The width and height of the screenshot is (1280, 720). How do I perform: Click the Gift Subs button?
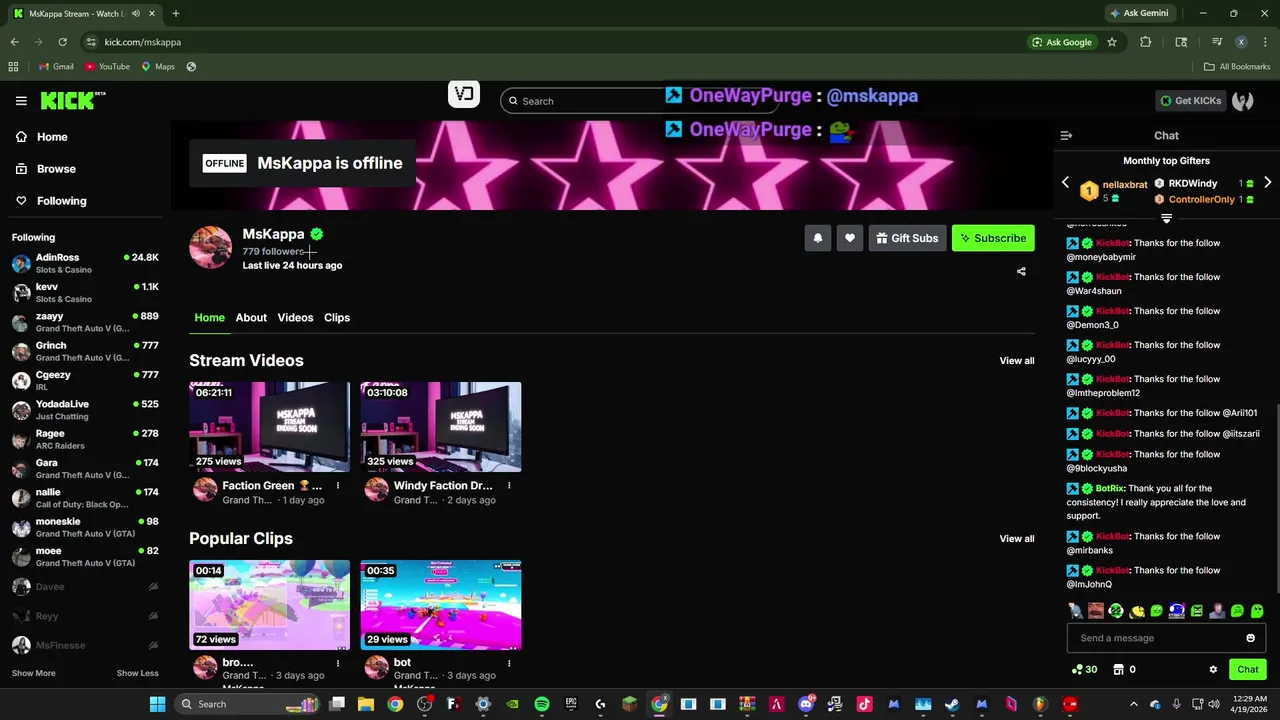point(907,238)
